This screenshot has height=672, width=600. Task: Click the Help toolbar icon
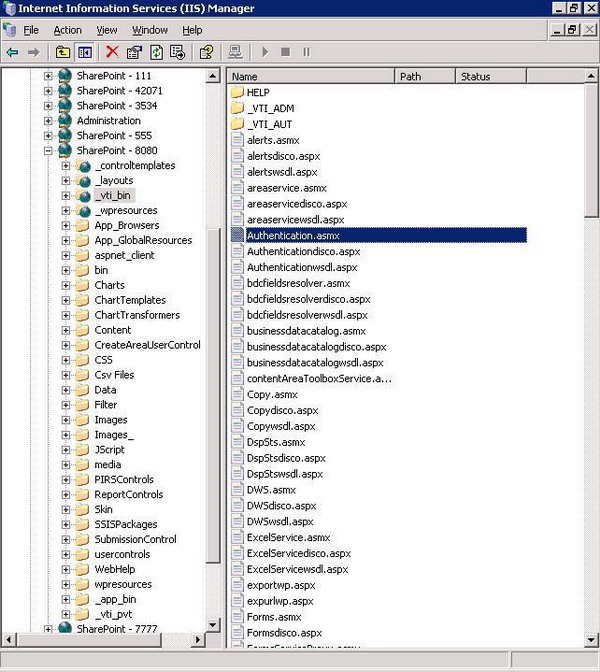206,52
